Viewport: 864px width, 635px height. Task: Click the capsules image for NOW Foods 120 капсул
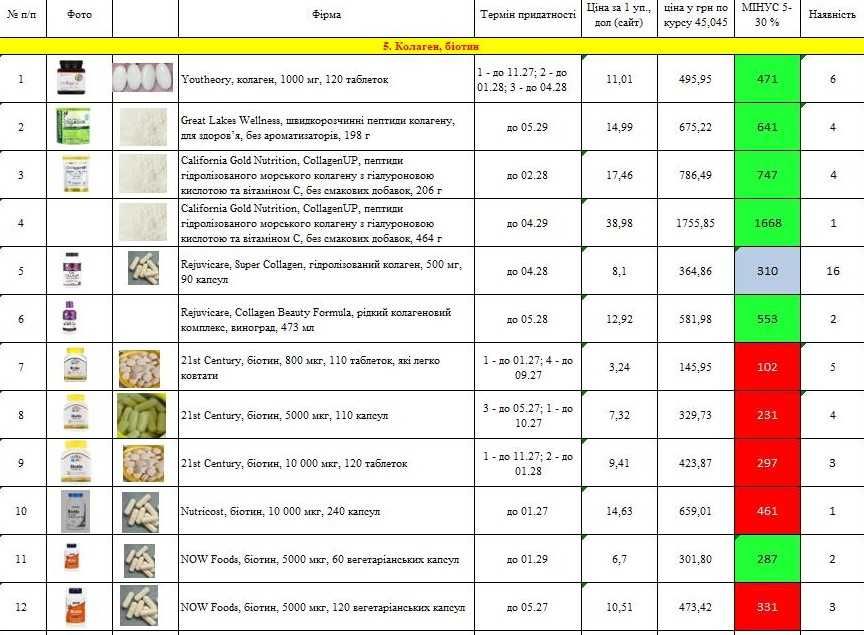[x=139, y=606]
